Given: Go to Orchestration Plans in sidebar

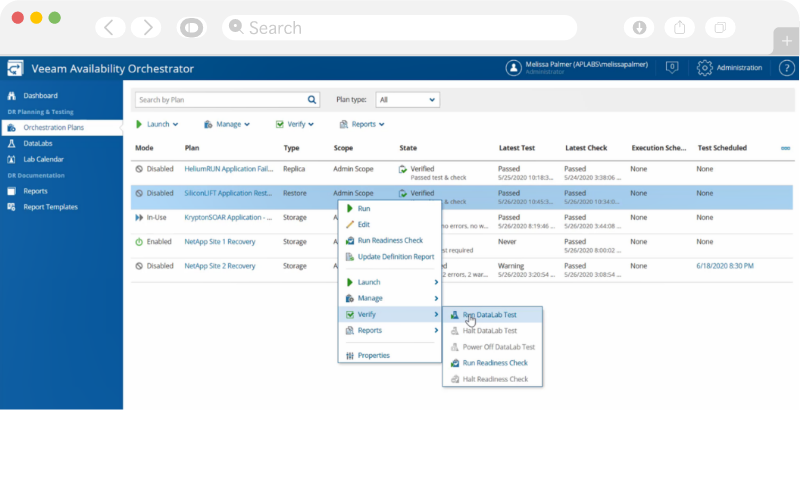Looking at the screenshot, I should coord(61,128).
